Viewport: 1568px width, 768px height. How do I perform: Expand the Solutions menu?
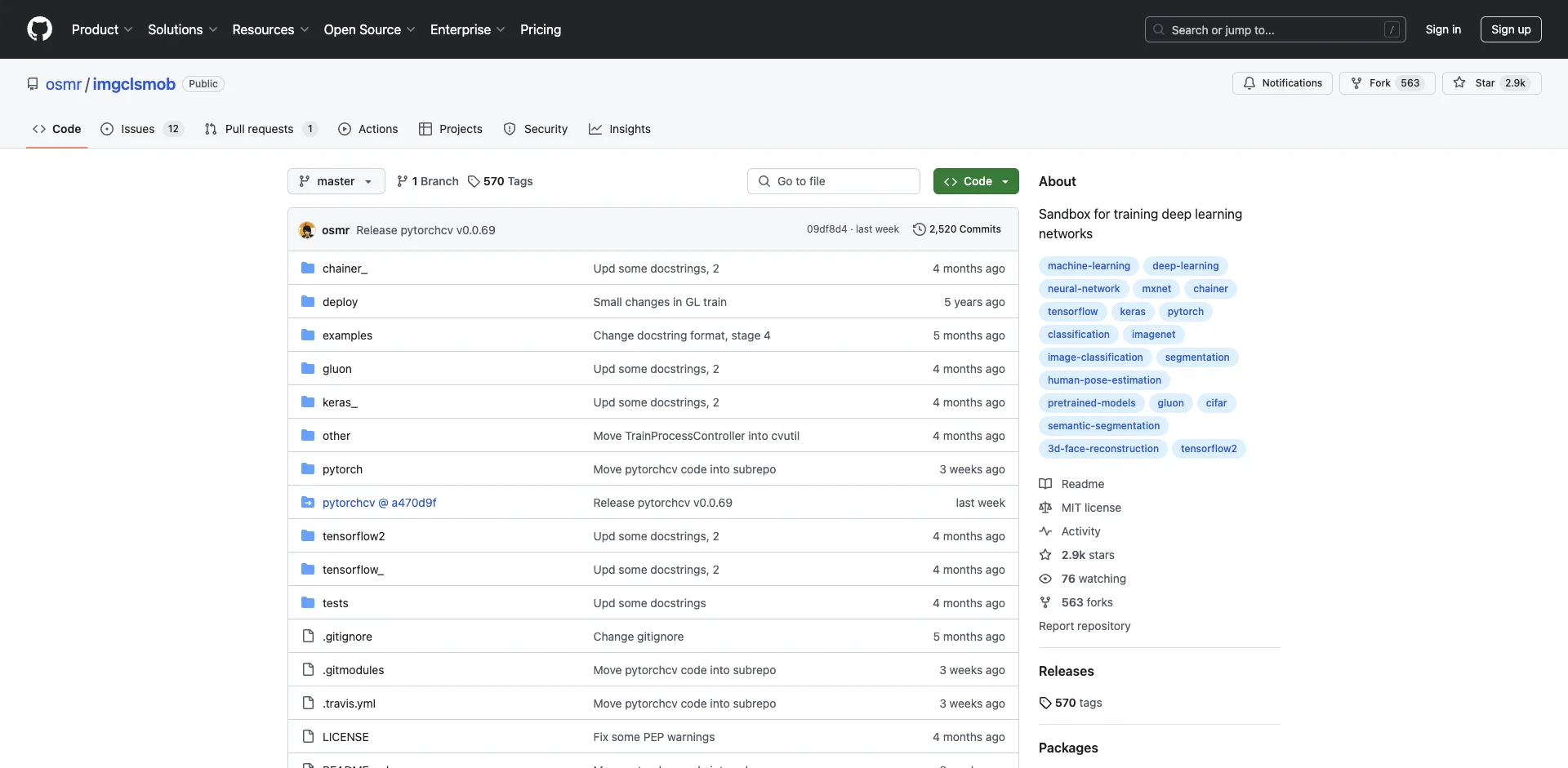[x=183, y=29]
